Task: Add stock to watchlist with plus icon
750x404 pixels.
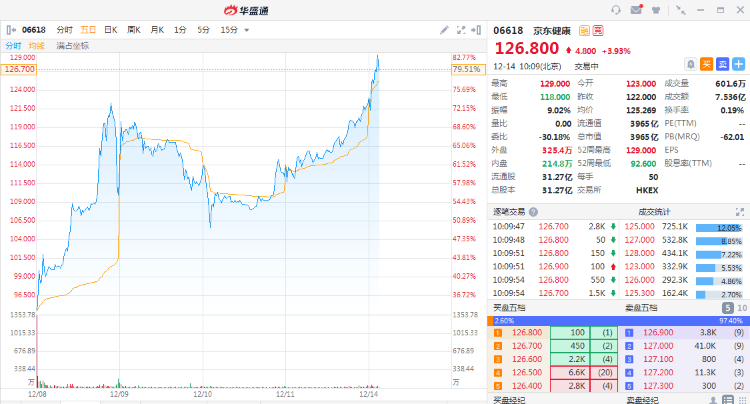Action: coord(739,64)
